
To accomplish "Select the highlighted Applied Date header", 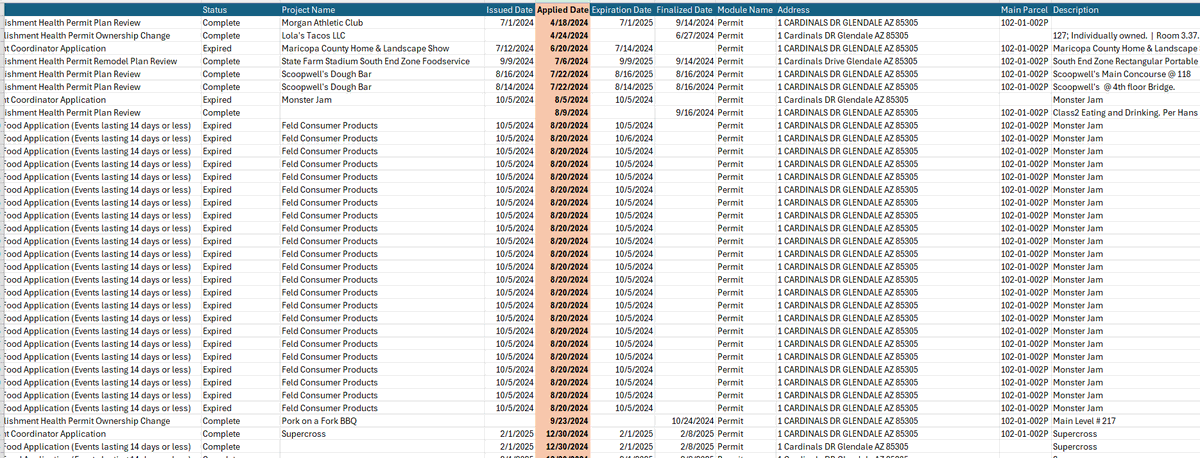I will 563,9.
